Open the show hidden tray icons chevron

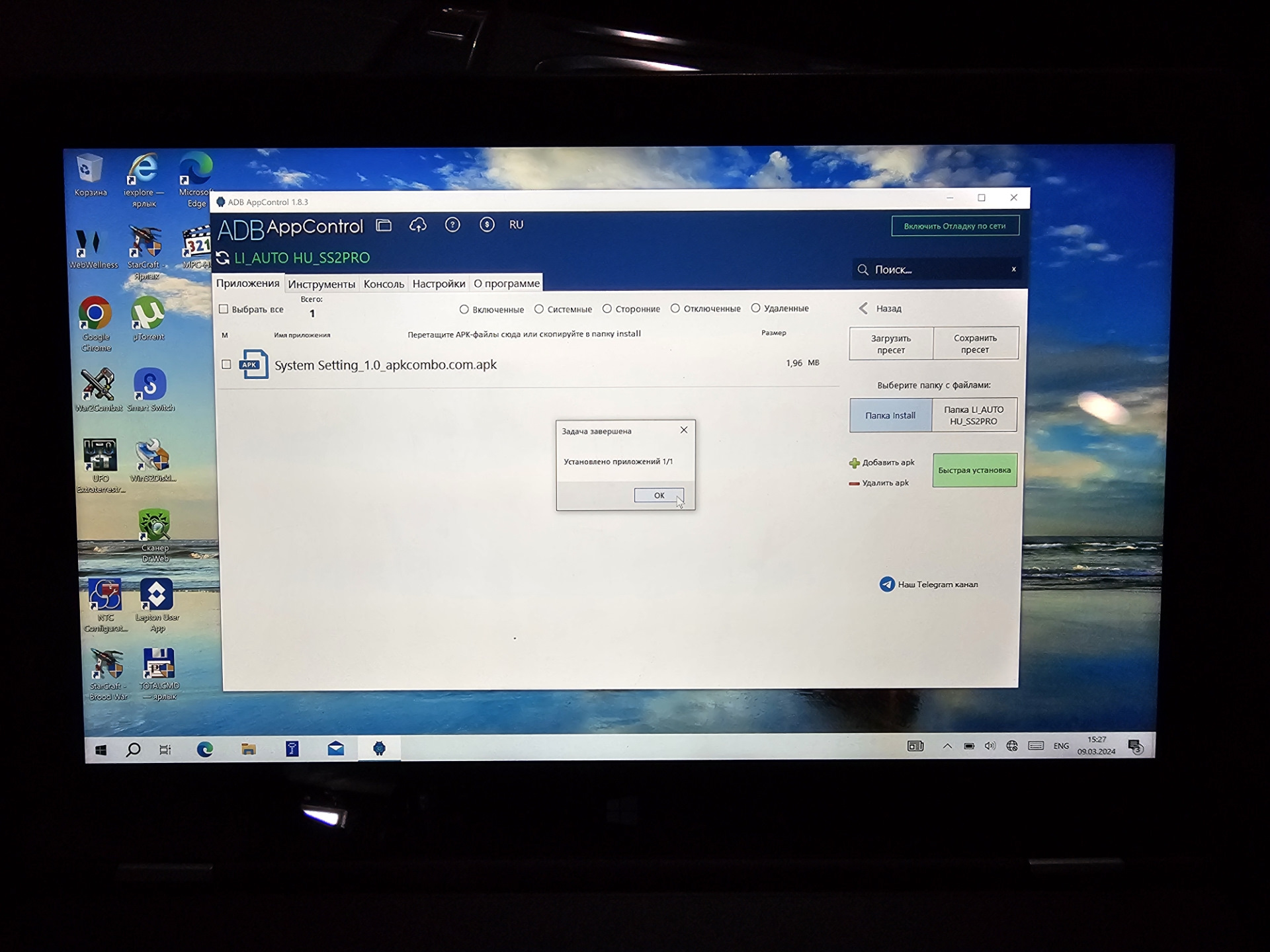pyautogui.click(x=947, y=746)
